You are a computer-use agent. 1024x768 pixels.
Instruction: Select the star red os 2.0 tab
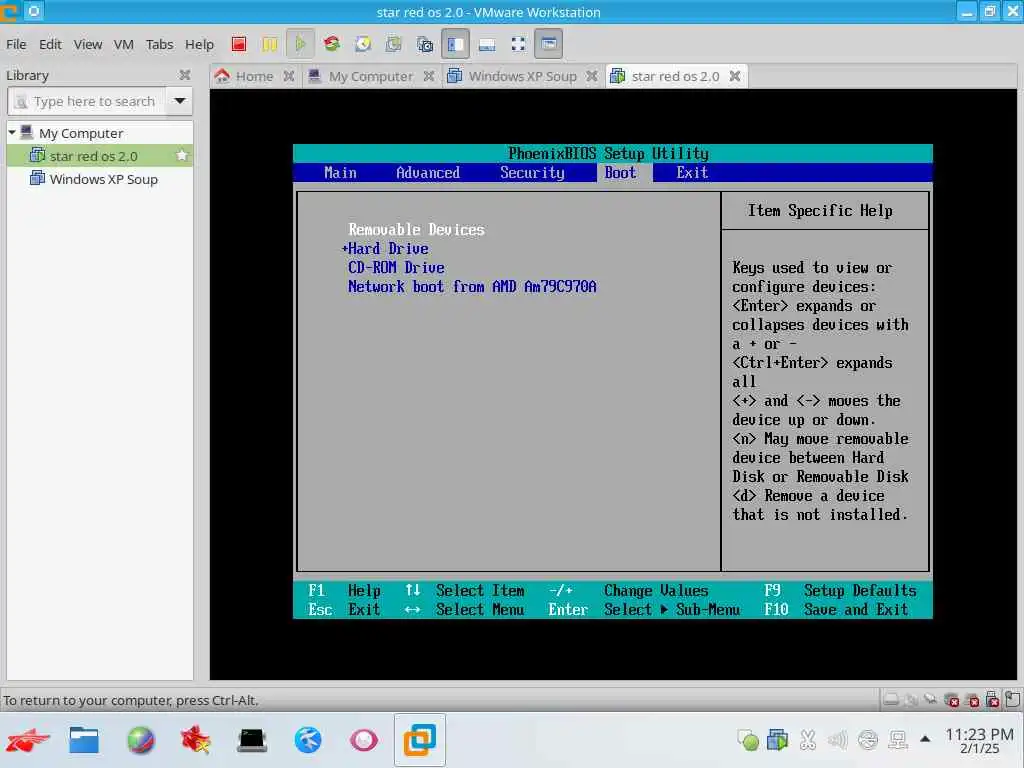point(675,76)
